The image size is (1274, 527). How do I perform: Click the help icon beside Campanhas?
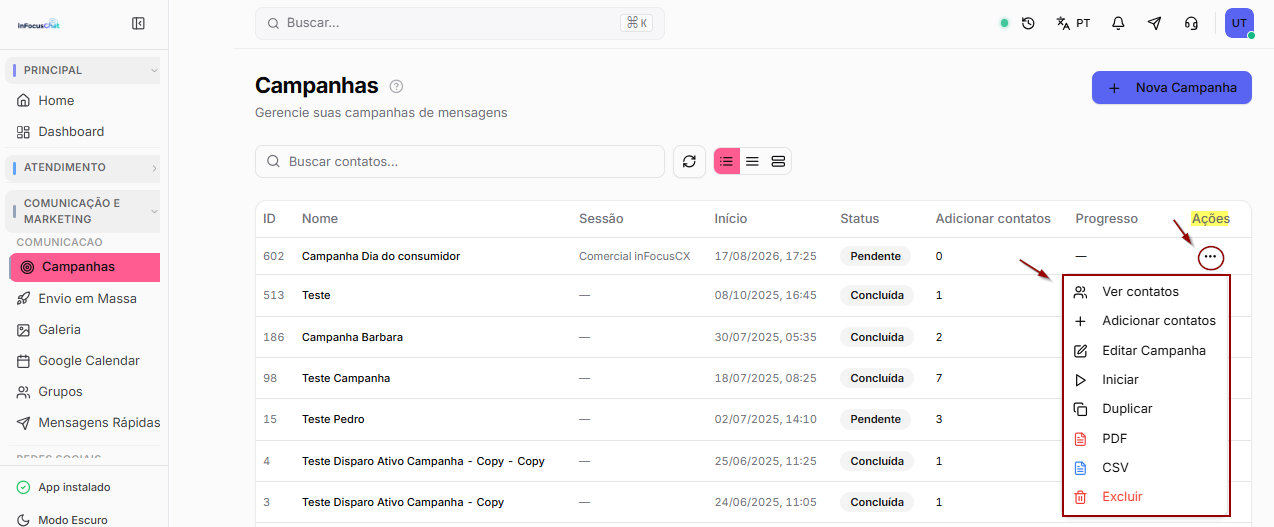point(396,86)
